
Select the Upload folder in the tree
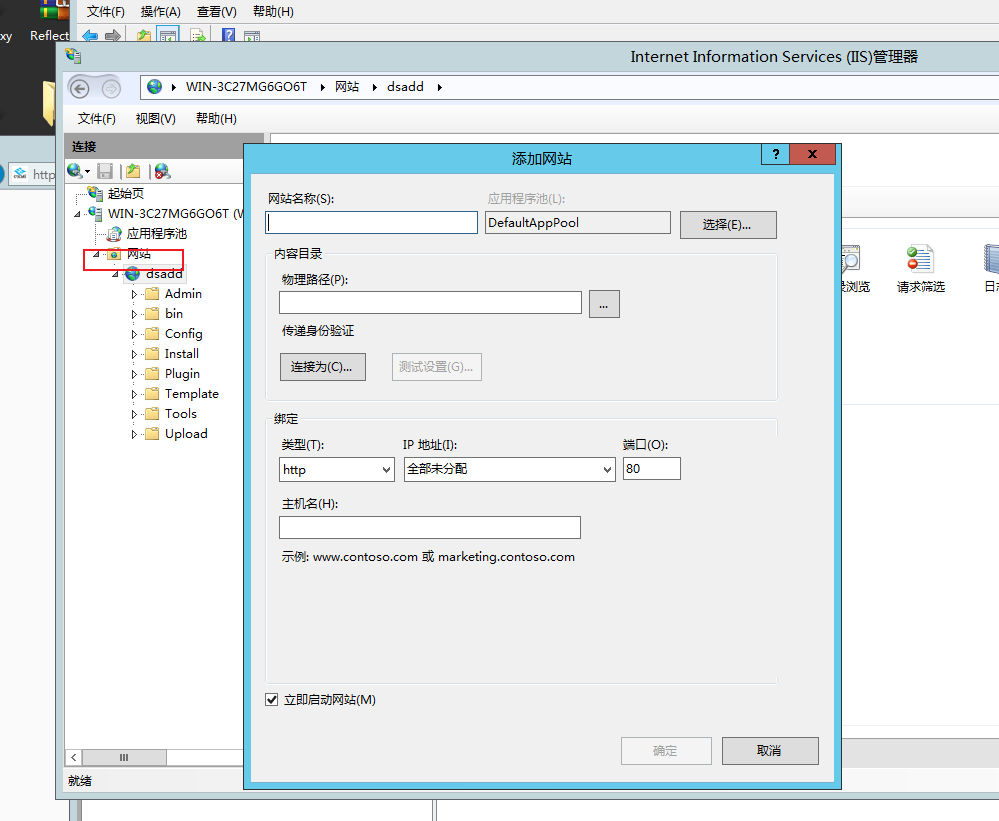pyautogui.click(x=186, y=434)
